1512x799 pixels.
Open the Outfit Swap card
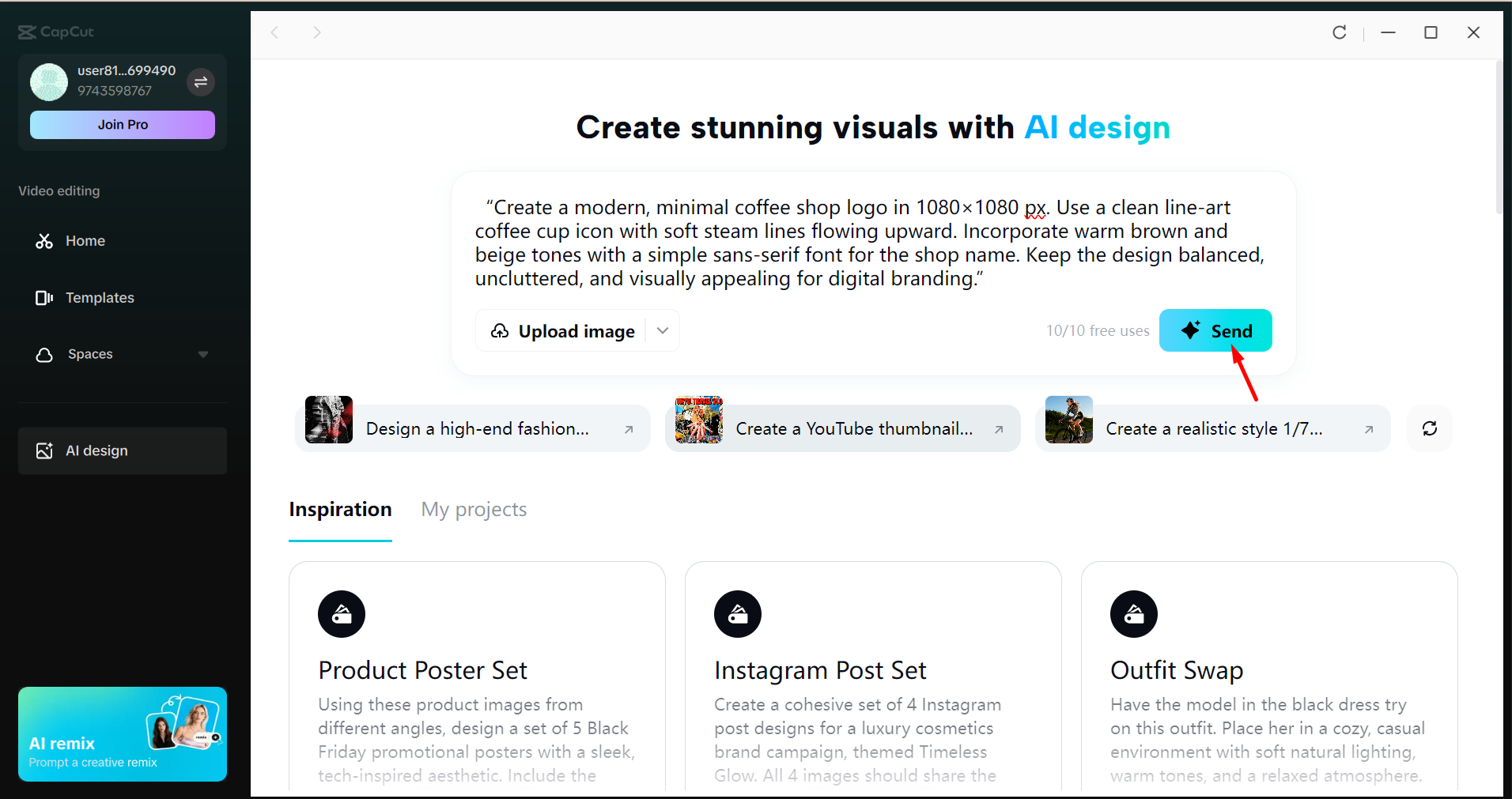click(x=1269, y=677)
